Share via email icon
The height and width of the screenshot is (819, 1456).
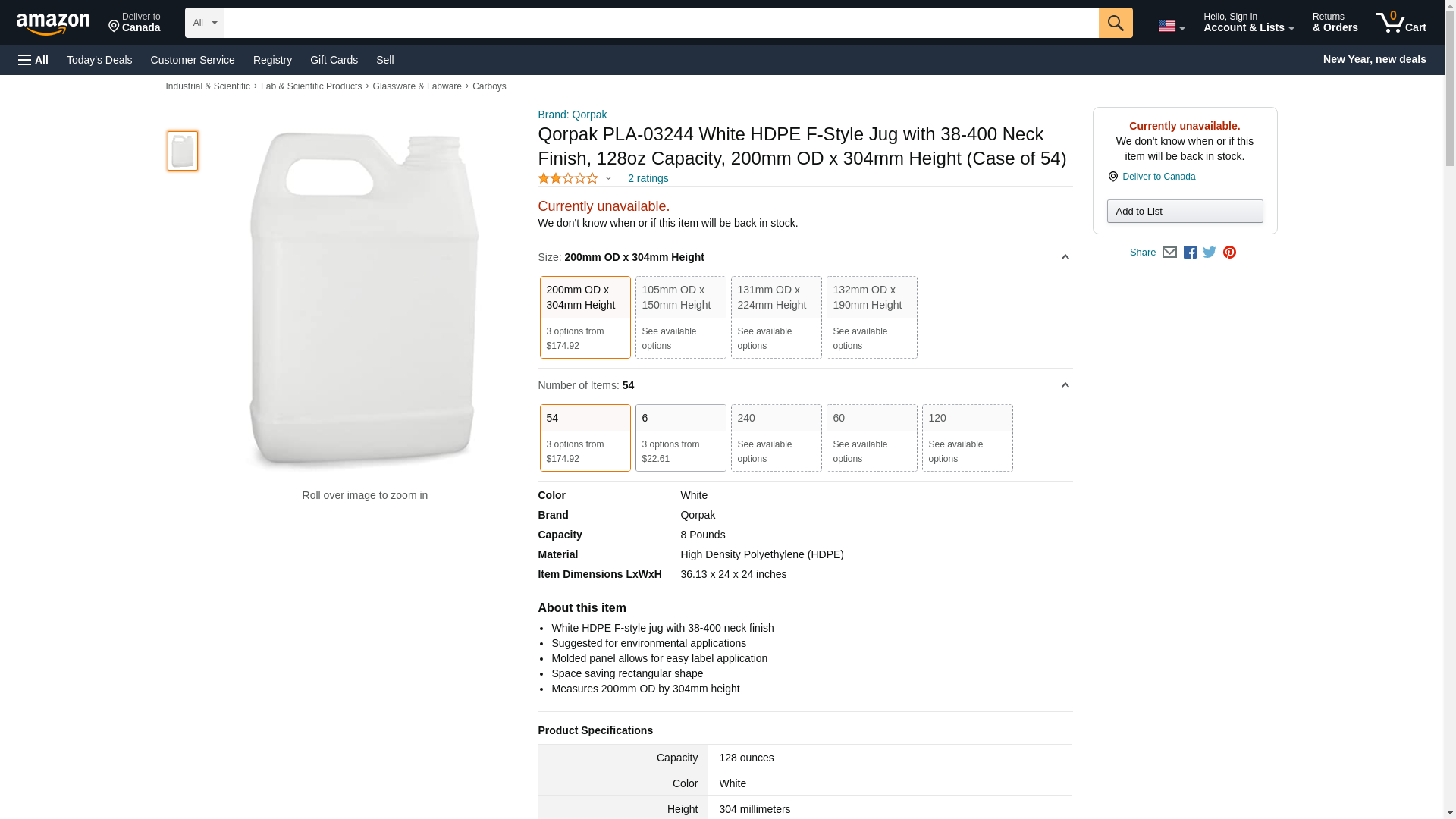pos(1169,253)
